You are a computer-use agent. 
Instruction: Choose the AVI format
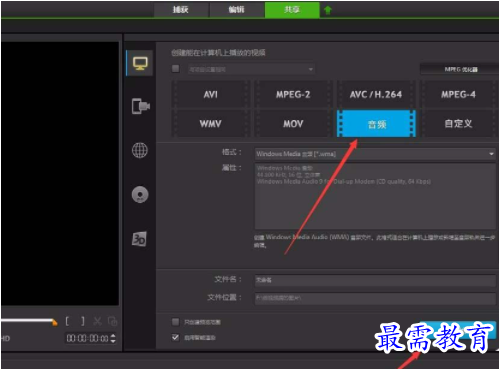pos(211,94)
